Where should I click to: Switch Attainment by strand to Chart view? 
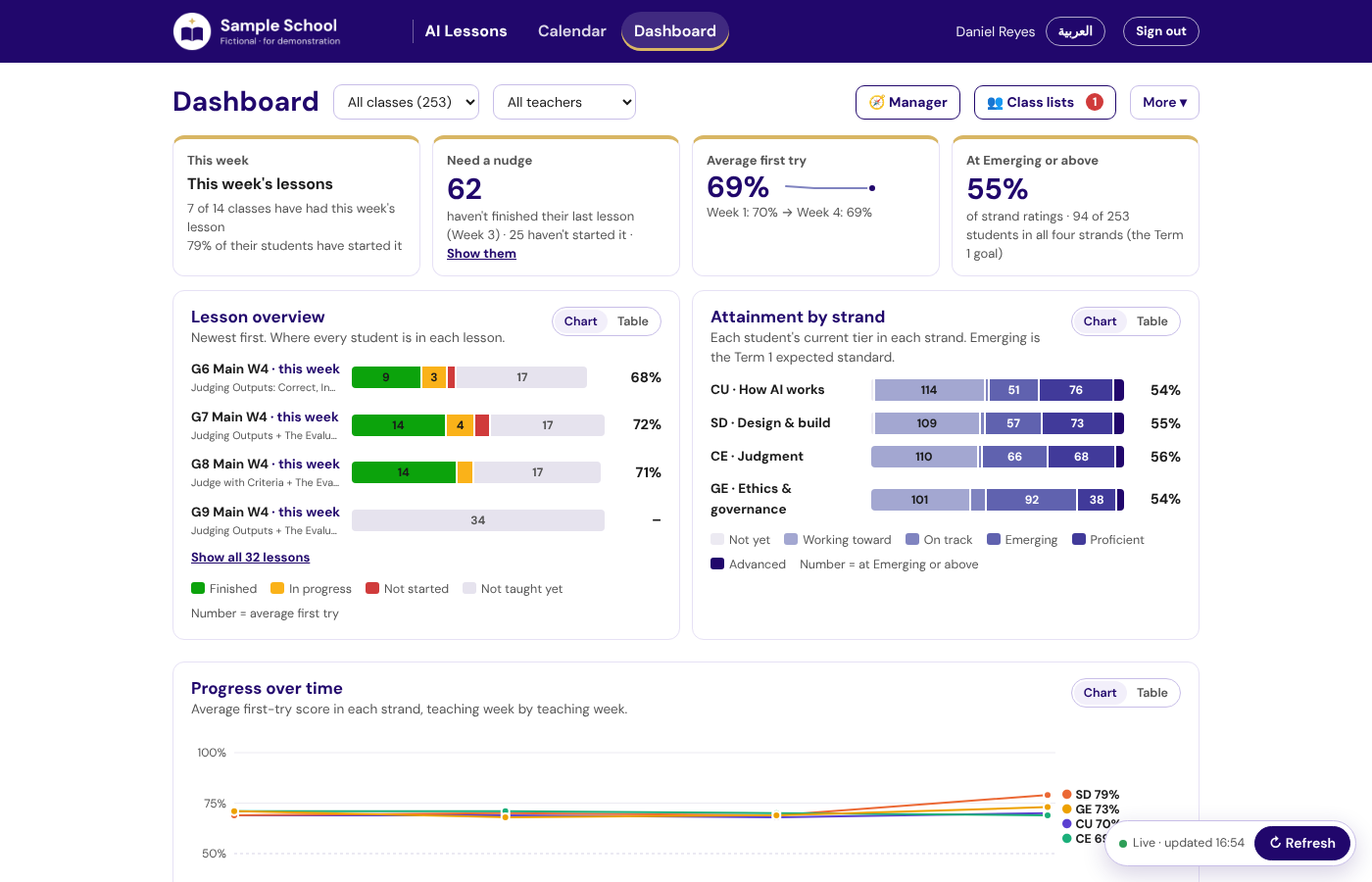(x=1100, y=321)
